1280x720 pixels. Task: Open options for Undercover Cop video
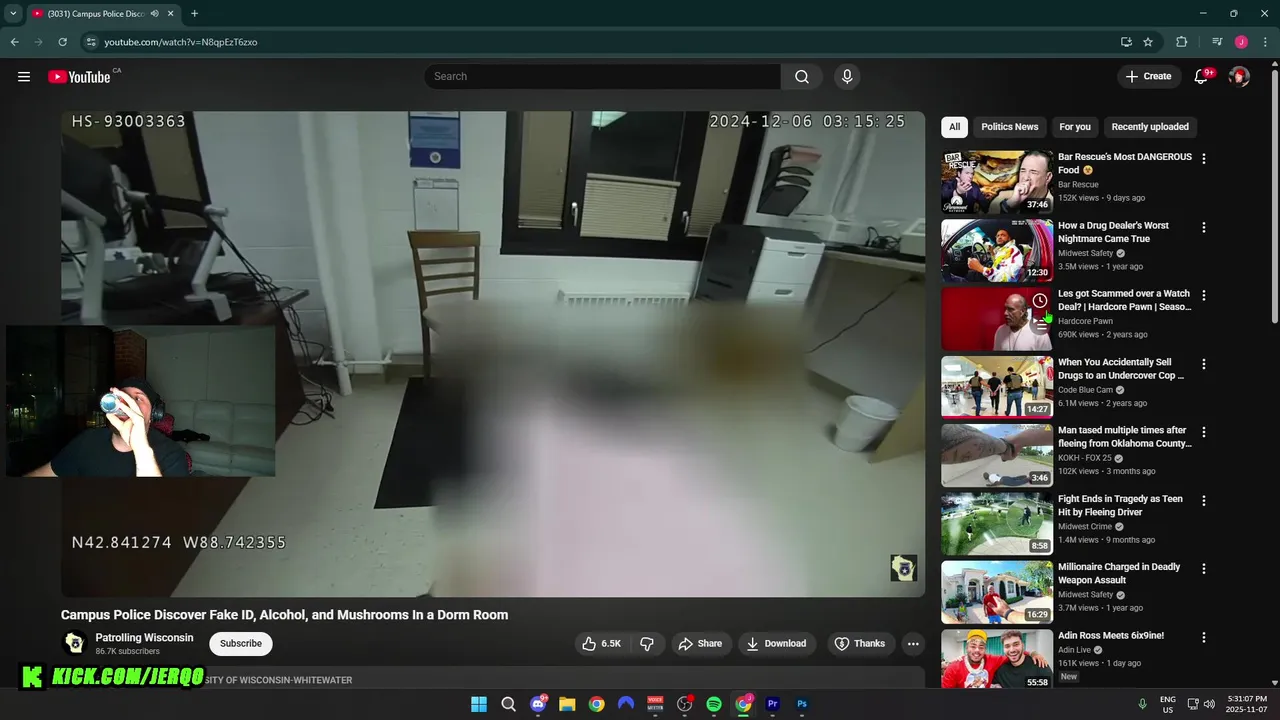click(1204, 364)
